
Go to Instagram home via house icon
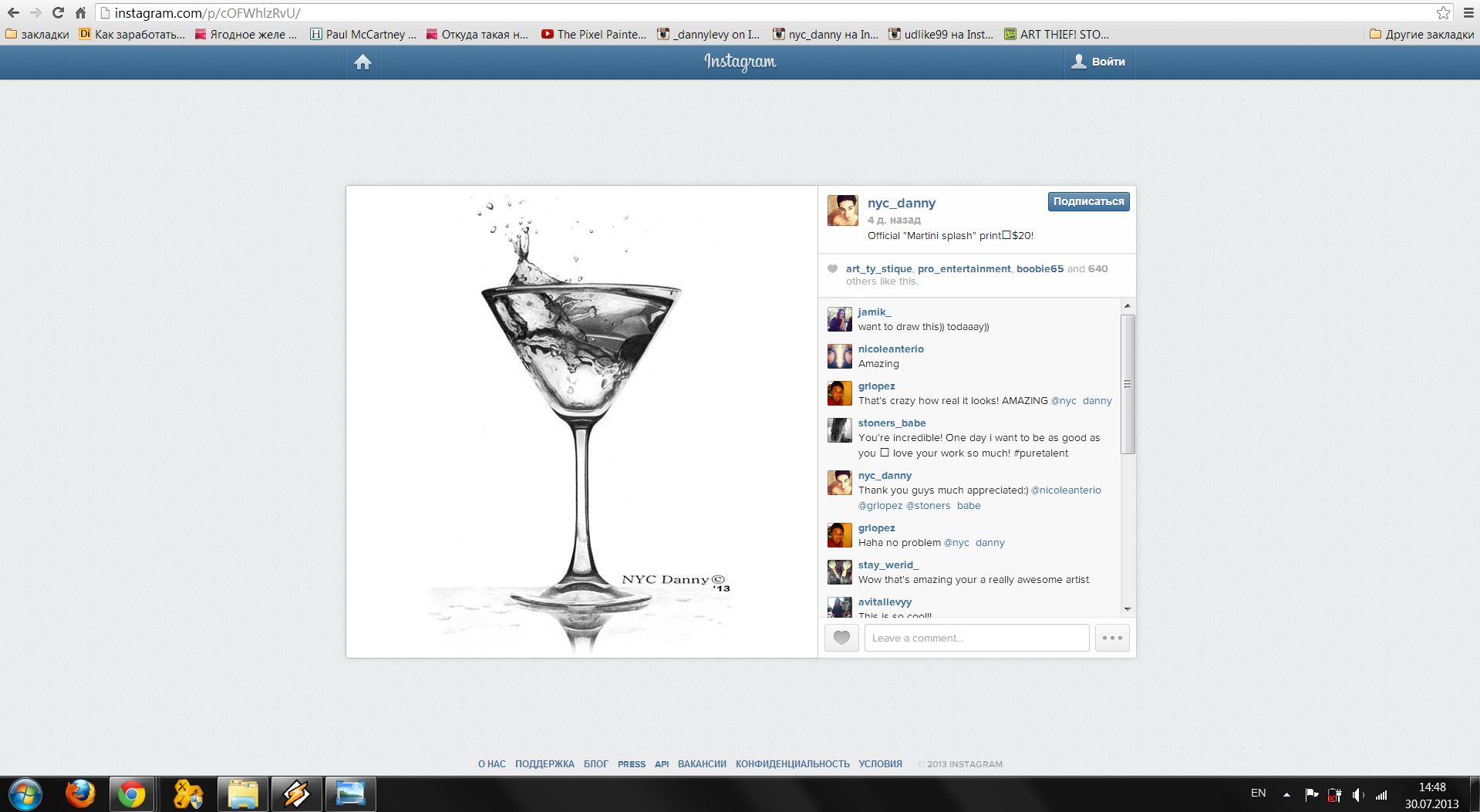362,62
